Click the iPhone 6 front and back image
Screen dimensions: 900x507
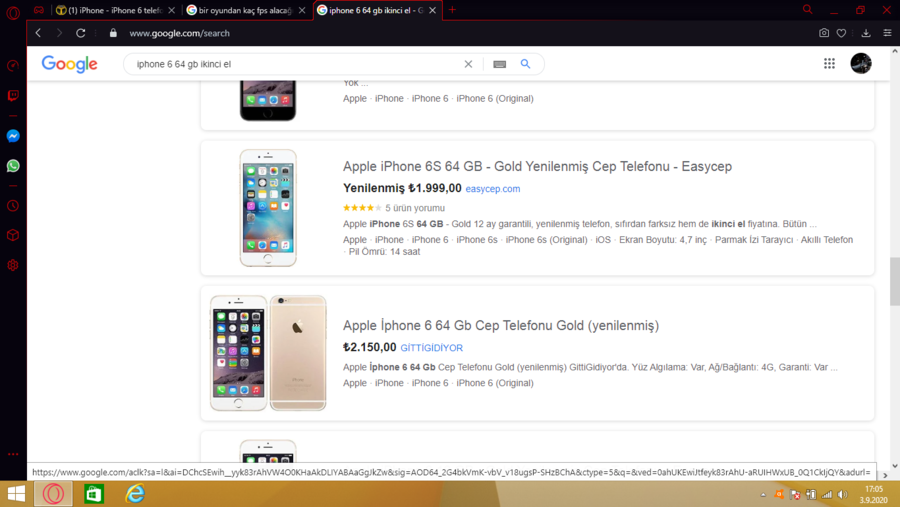click(x=268, y=353)
